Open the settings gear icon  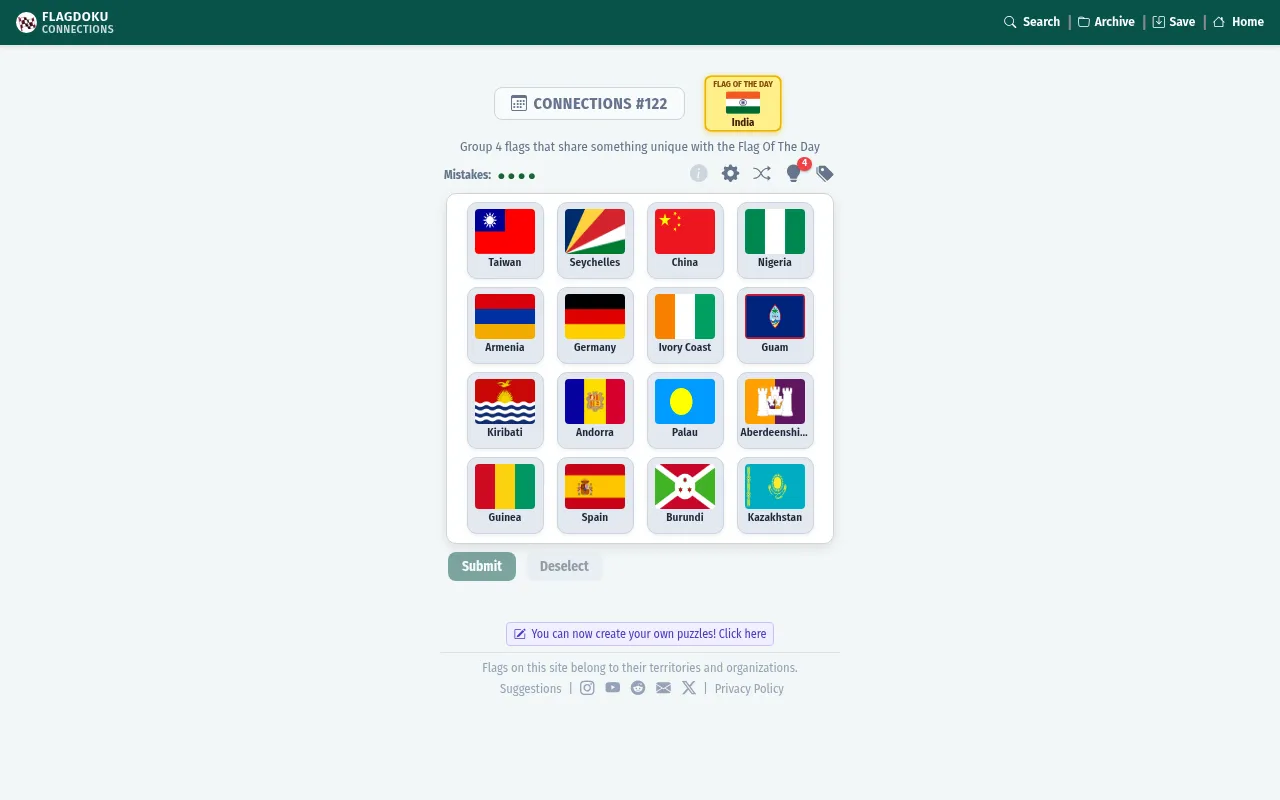(731, 173)
